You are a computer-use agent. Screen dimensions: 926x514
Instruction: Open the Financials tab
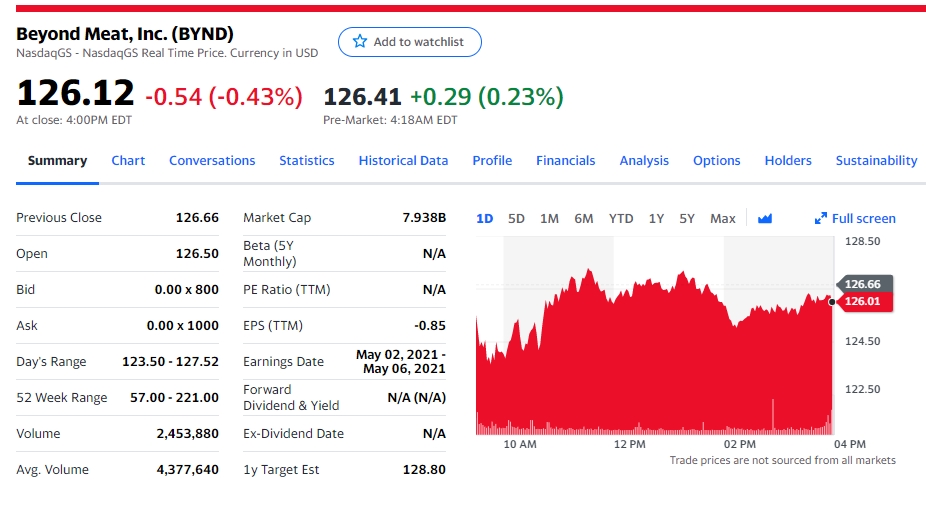[565, 161]
